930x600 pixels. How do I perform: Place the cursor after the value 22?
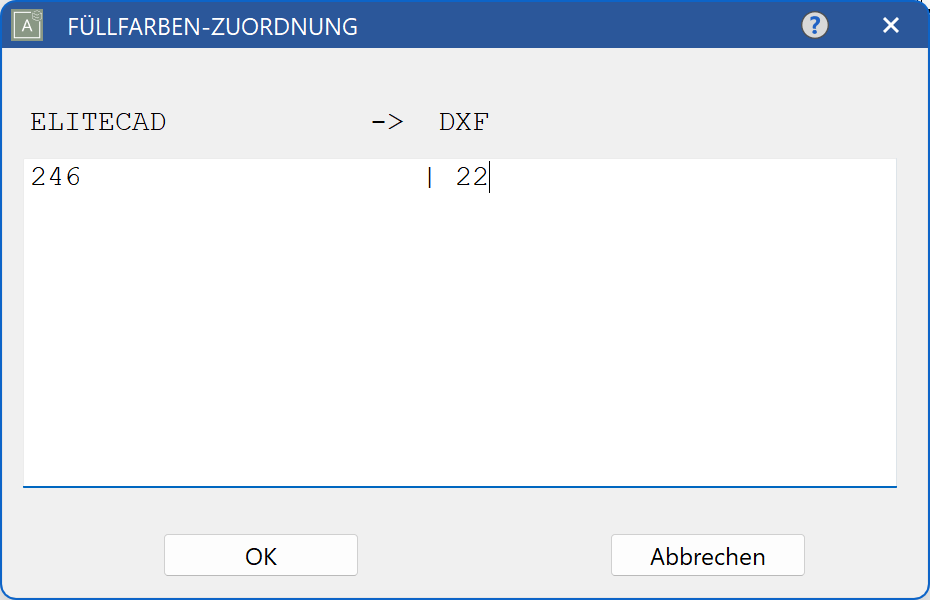tap(489, 177)
